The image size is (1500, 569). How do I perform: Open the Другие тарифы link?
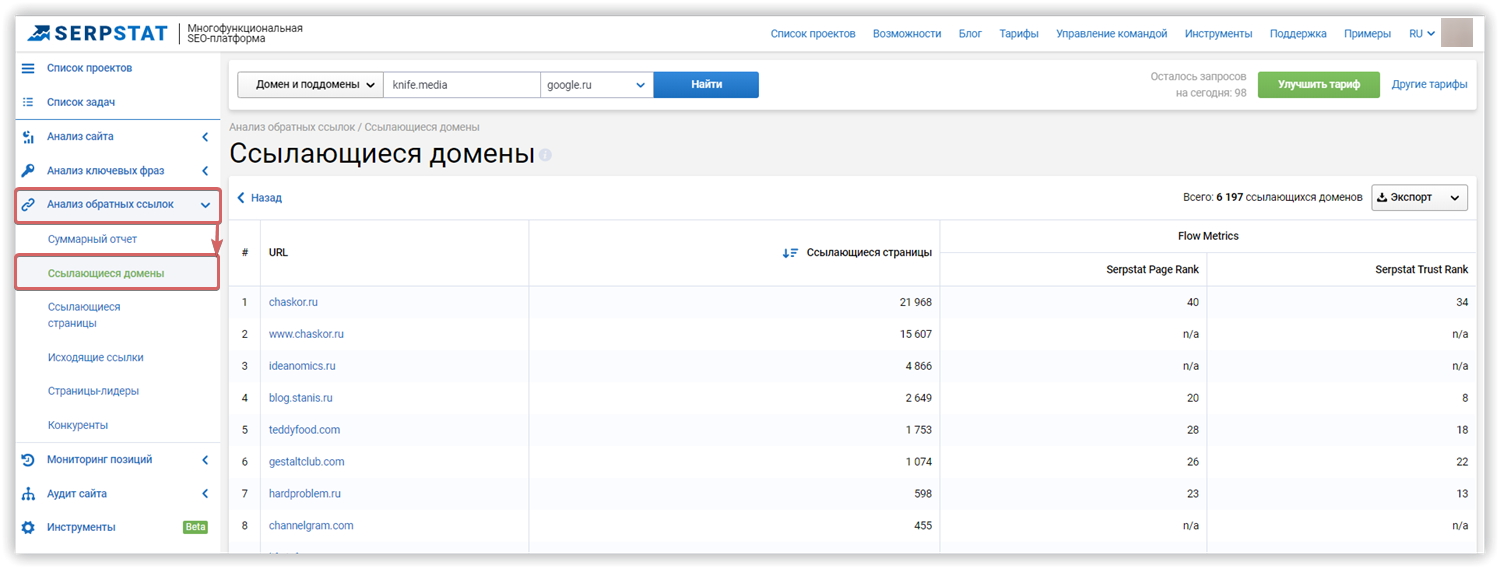[1430, 85]
